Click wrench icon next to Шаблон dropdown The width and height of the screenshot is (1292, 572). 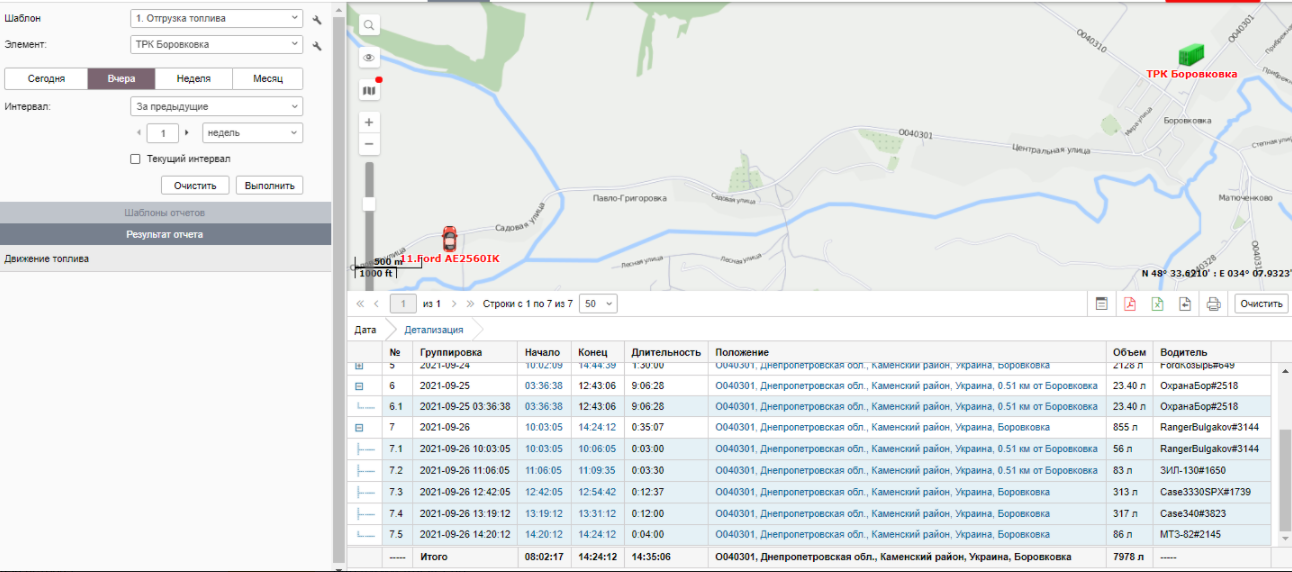pyautogui.click(x=317, y=19)
